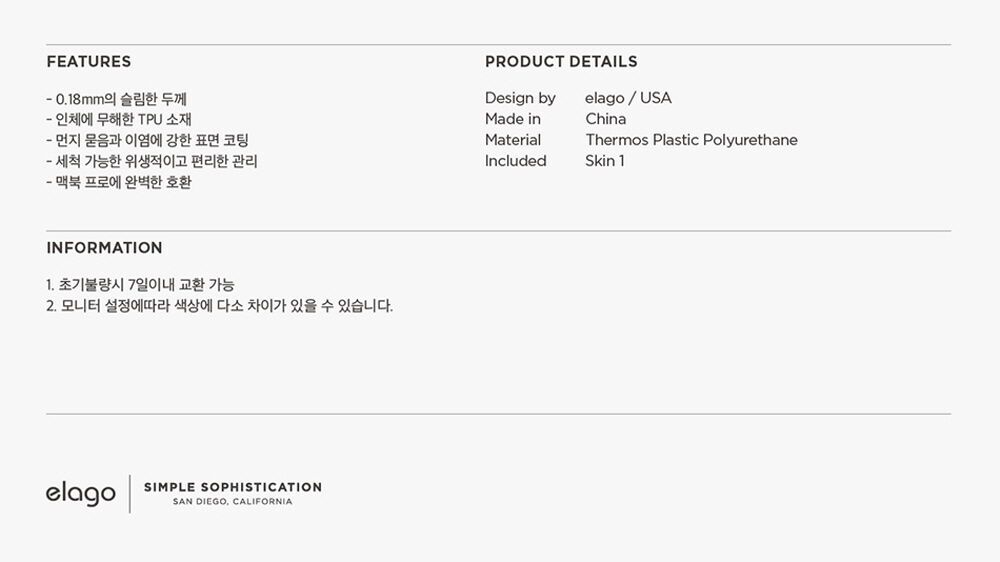Click the Skin 1 value
Viewport: 1000px width, 562px height.
click(x=605, y=161)
